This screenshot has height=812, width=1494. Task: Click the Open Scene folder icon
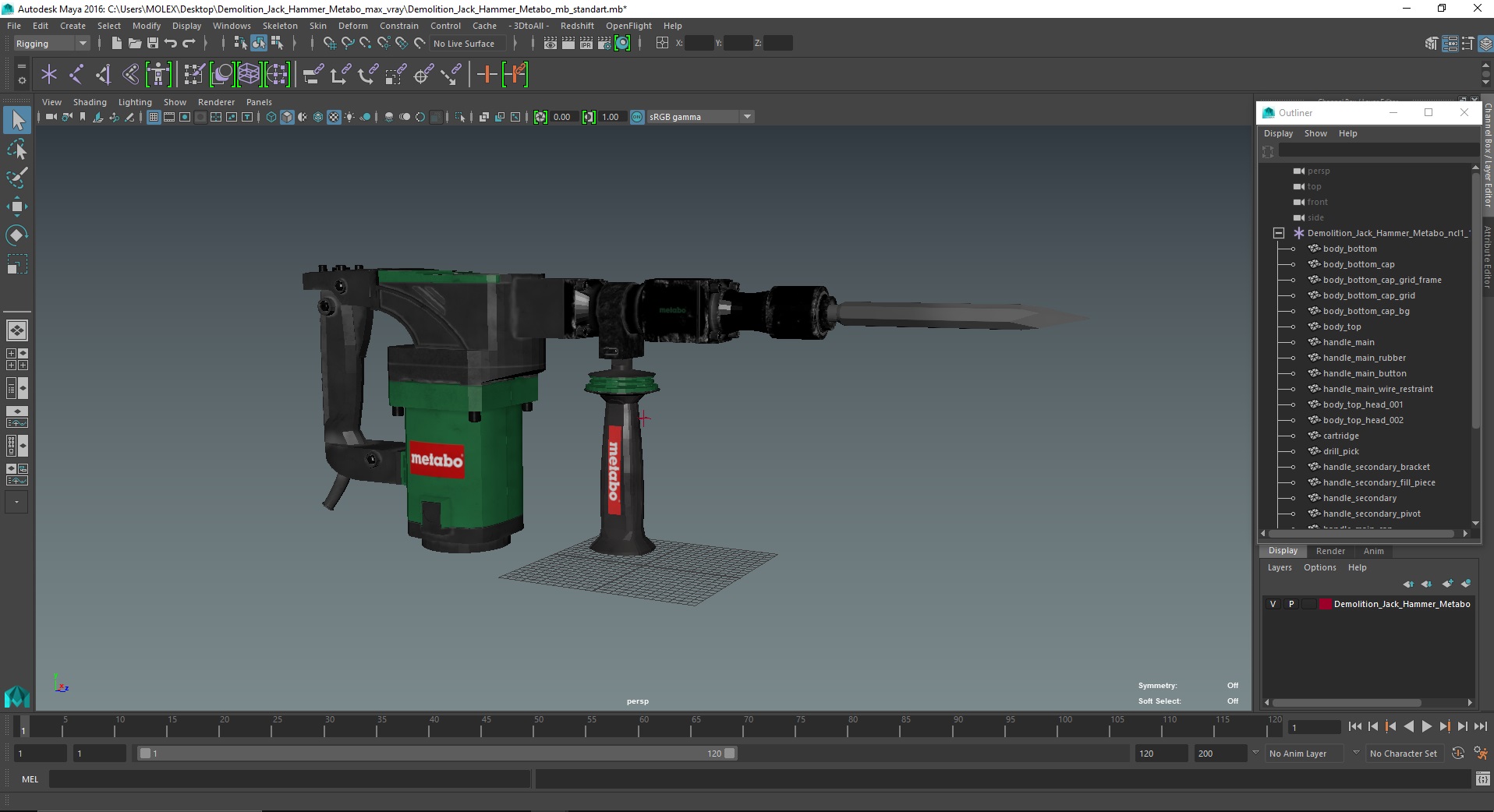(134, 44)
